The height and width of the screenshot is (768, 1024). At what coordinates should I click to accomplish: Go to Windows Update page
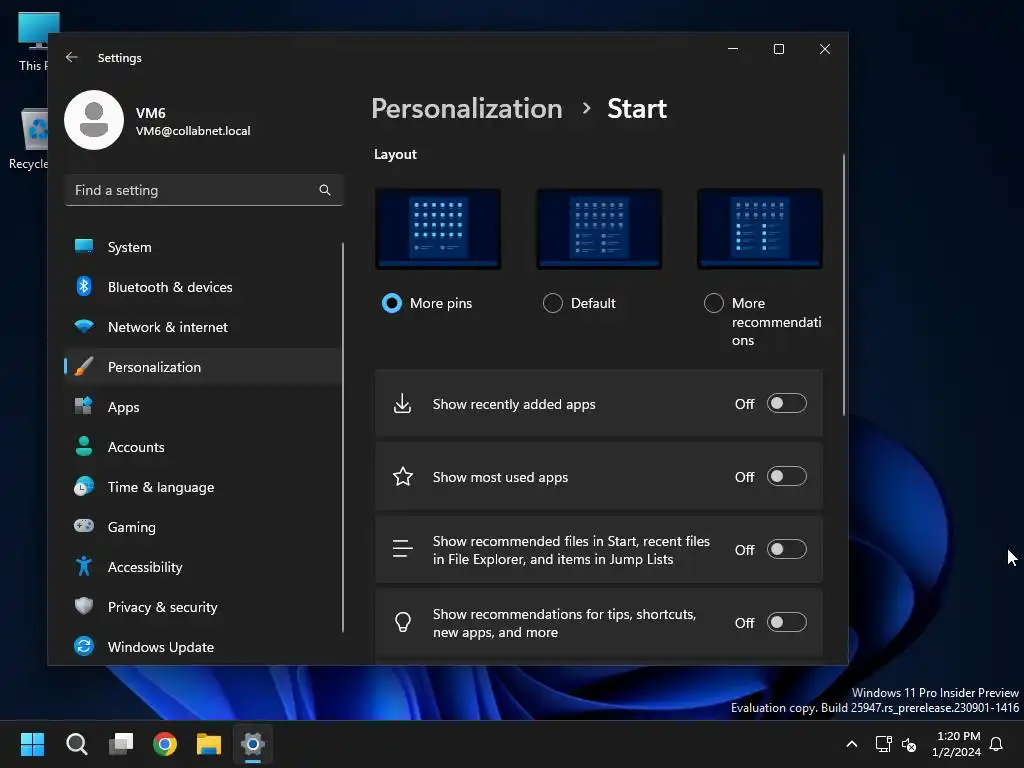203,647
